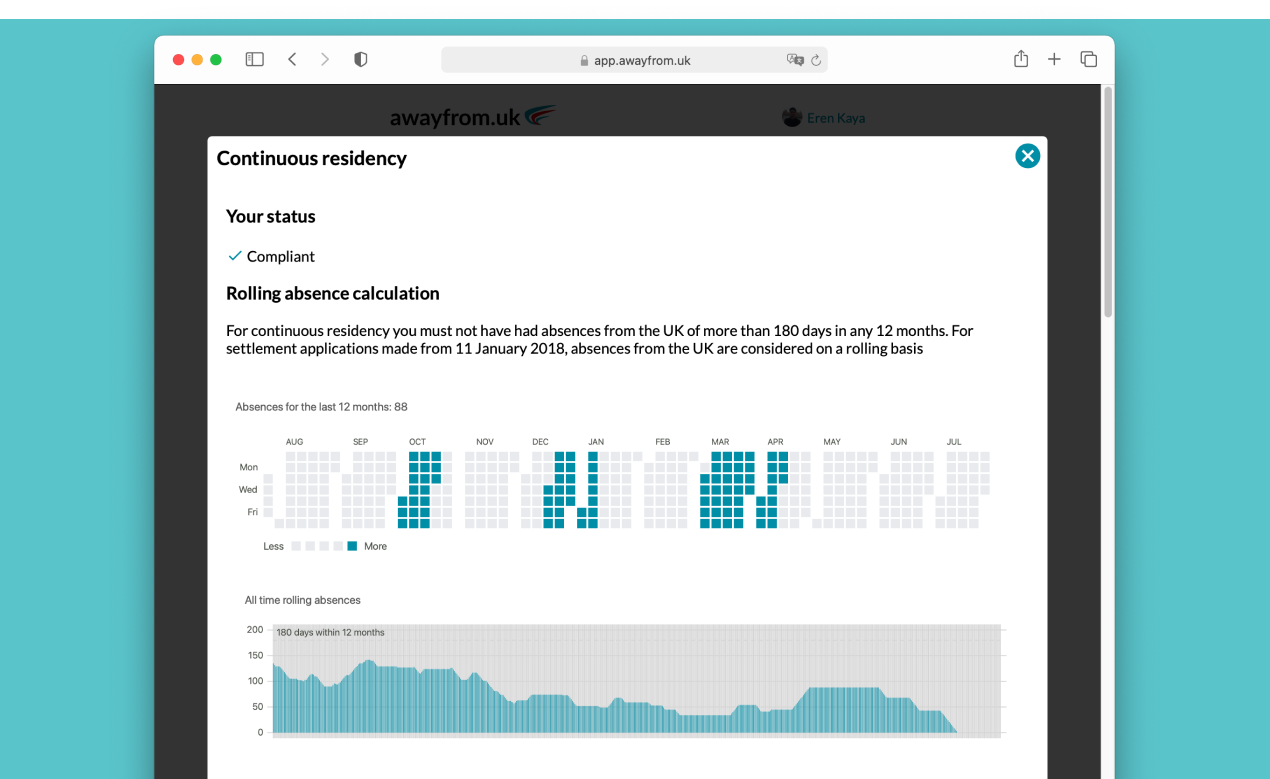Click the Eren Kaya avatar icon

pyautogui.click(x=792, y=118)
